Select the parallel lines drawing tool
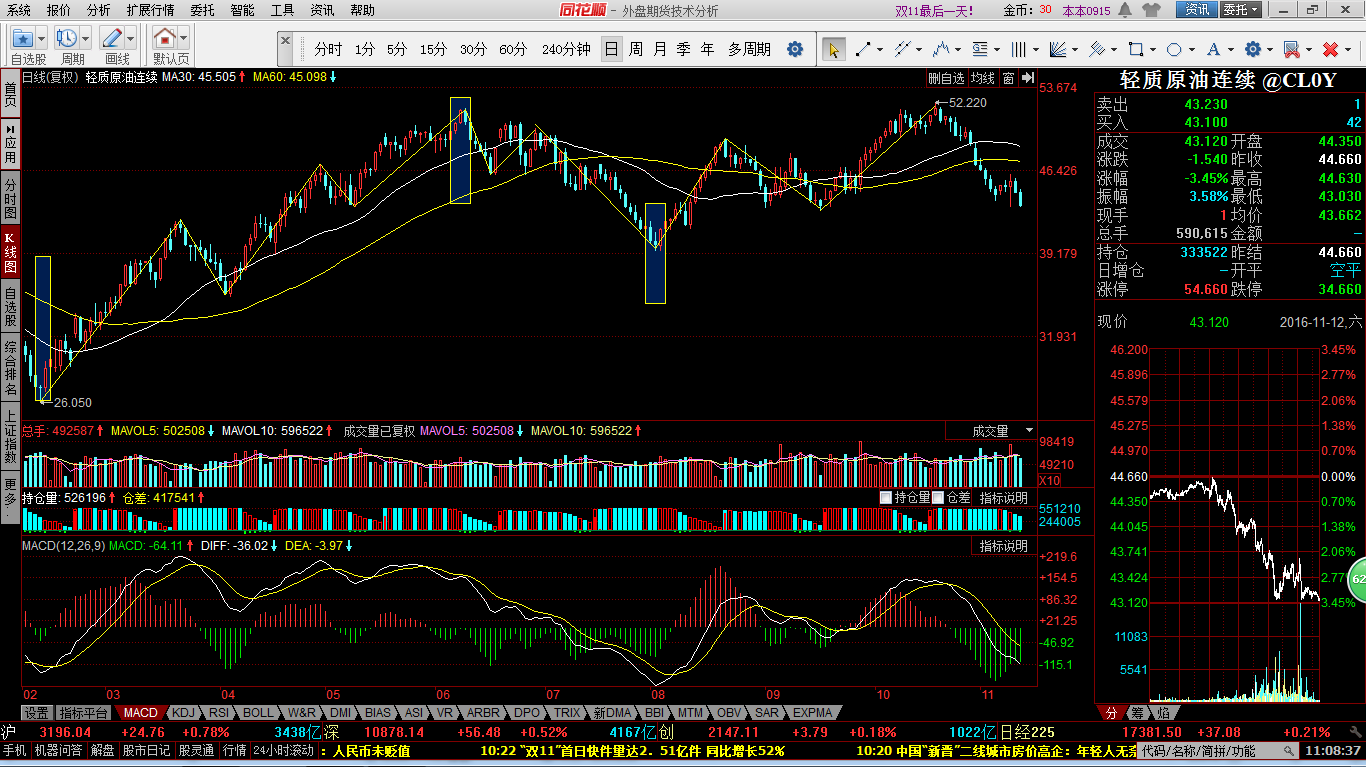This screenshot has height=767, width=1366. [x=902, y=49]
